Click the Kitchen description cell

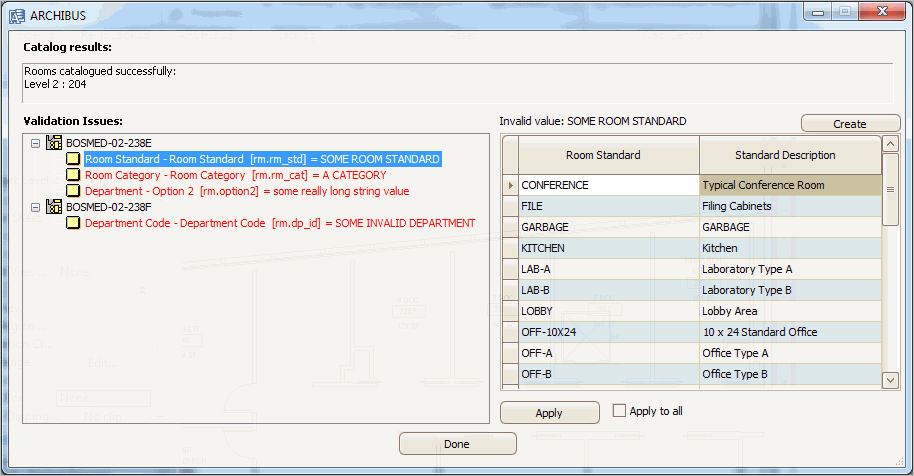coord(790,248)
